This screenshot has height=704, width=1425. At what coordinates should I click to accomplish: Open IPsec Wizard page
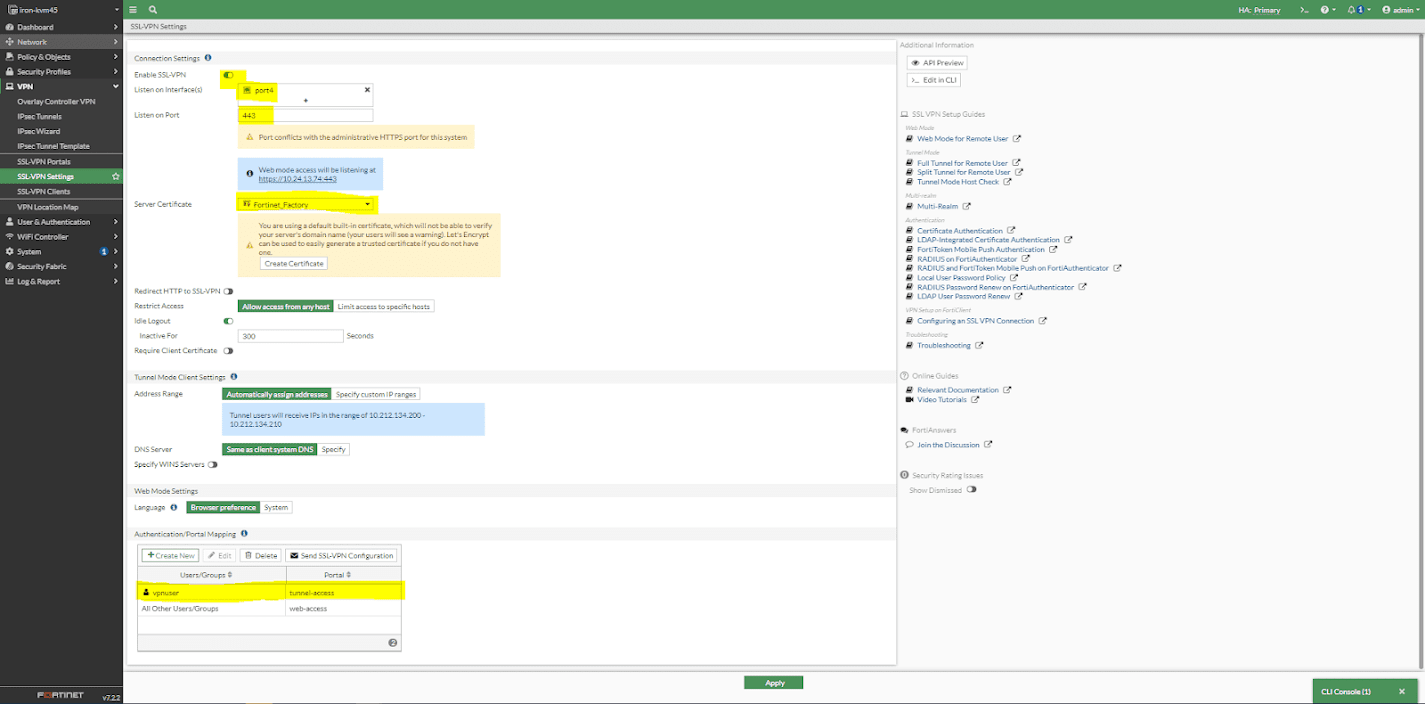(x=38, y=132)
